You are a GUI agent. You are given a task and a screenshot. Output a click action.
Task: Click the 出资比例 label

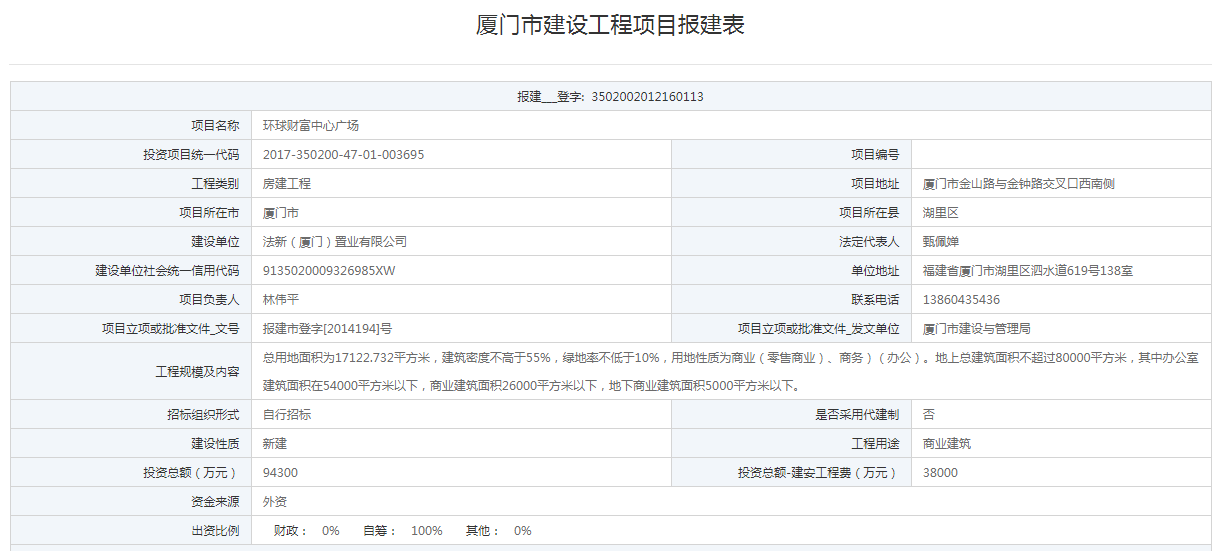pyautogui.click(x=215, y=531)
